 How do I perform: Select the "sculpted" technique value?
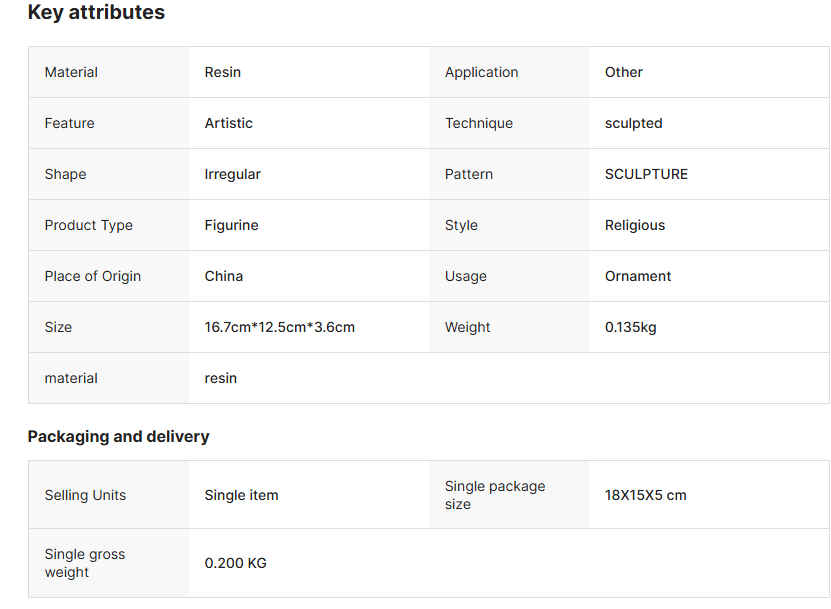[633, 123]
